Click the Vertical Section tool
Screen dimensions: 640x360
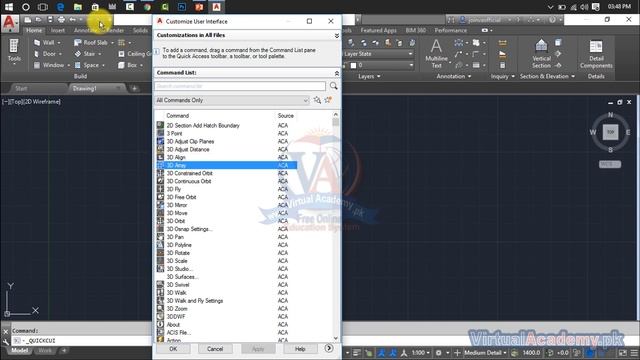click(541, 53)
